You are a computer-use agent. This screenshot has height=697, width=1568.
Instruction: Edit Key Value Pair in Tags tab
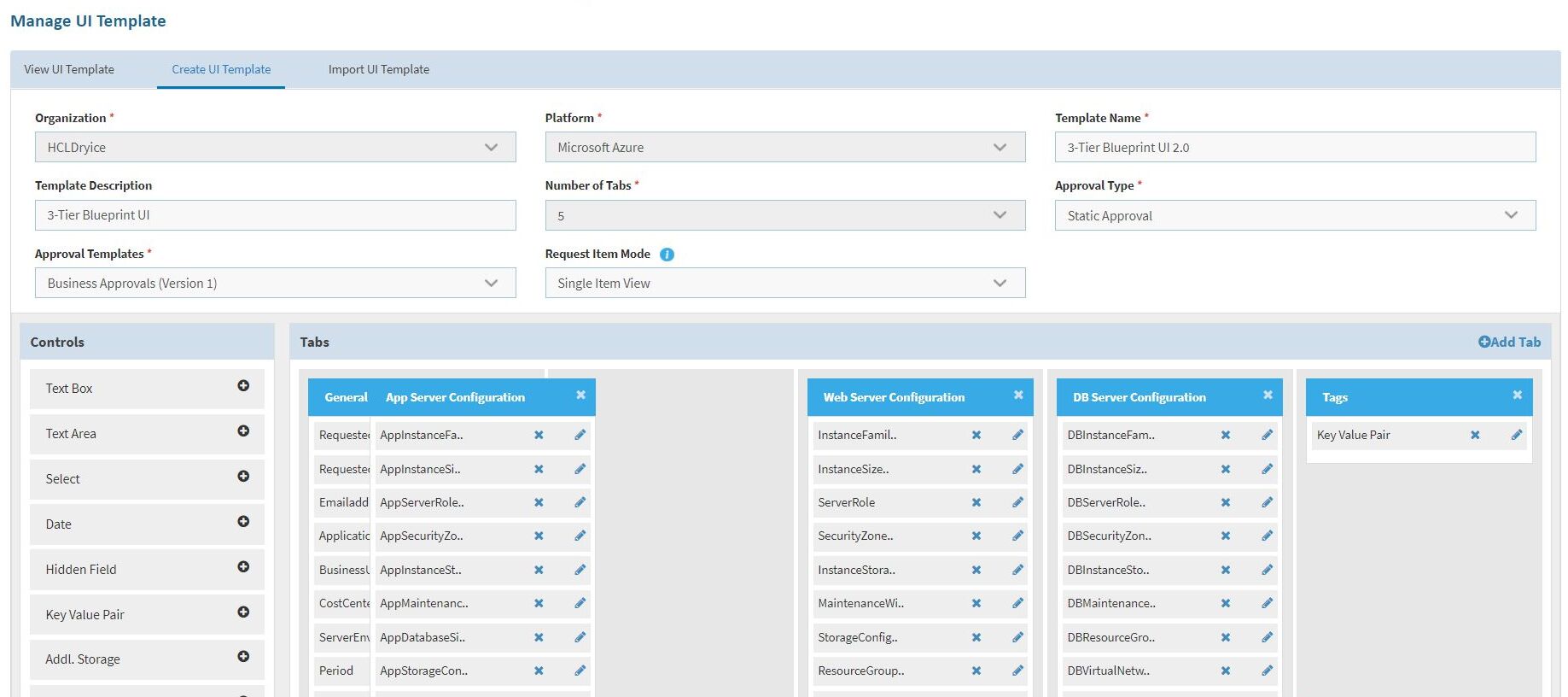point(1517,435)
